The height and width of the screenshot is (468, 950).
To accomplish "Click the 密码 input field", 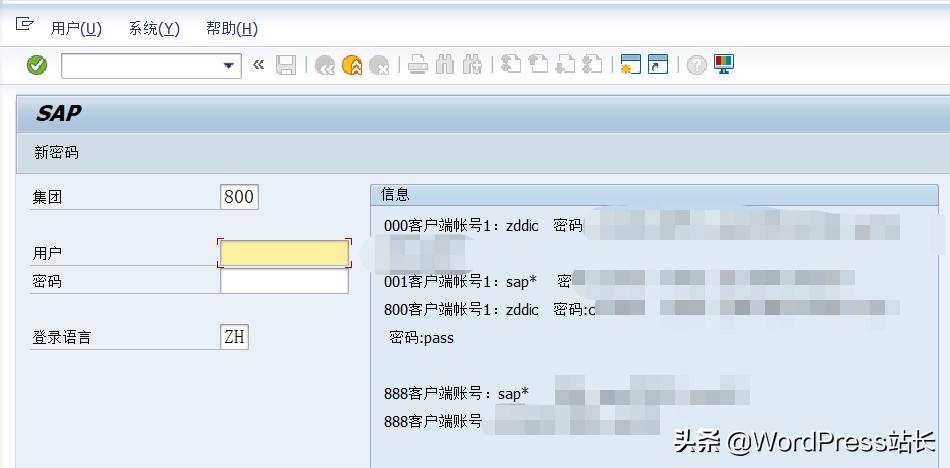I will point(284,281).
